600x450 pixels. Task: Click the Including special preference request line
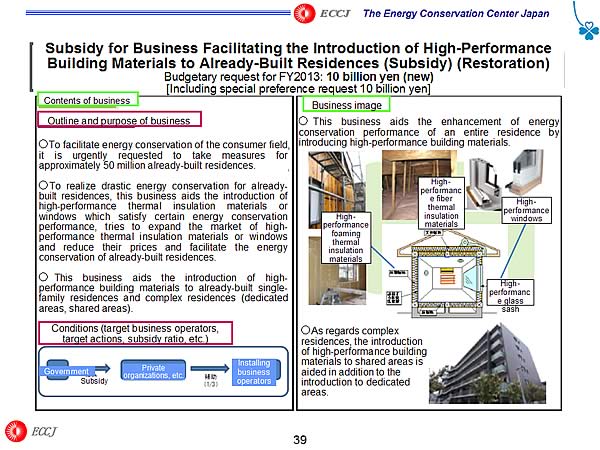[x=298, y=89]
